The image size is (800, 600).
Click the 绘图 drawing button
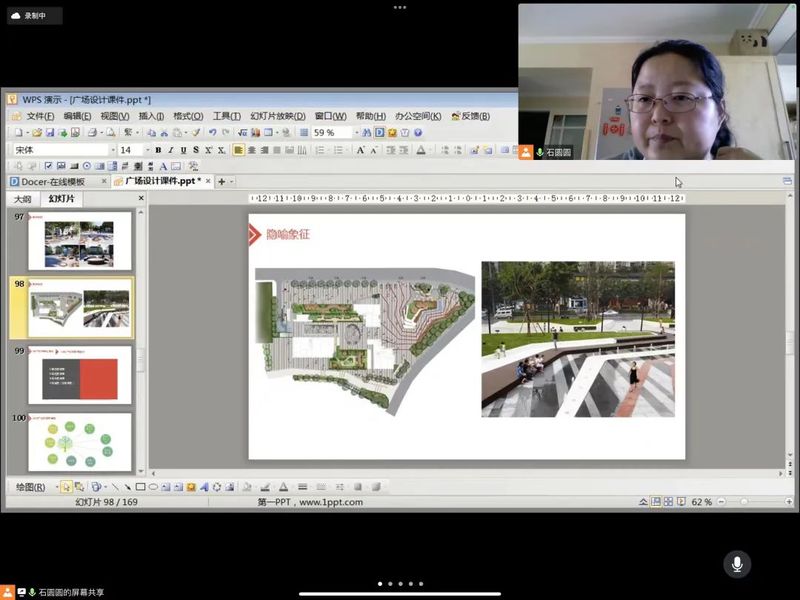31,487
